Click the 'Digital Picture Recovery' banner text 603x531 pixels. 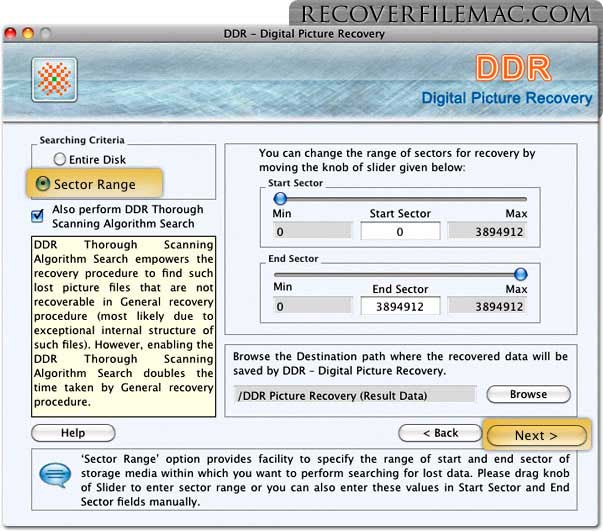[507, 98]
